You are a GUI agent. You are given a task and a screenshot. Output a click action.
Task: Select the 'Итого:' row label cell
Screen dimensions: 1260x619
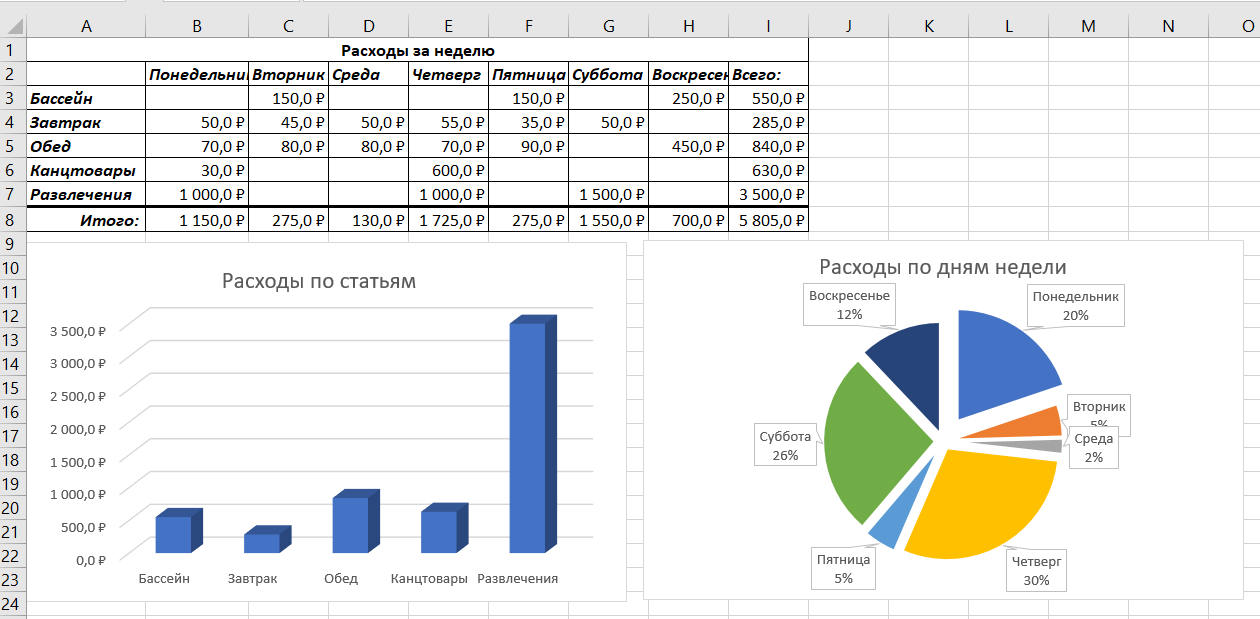coord(86,220)
